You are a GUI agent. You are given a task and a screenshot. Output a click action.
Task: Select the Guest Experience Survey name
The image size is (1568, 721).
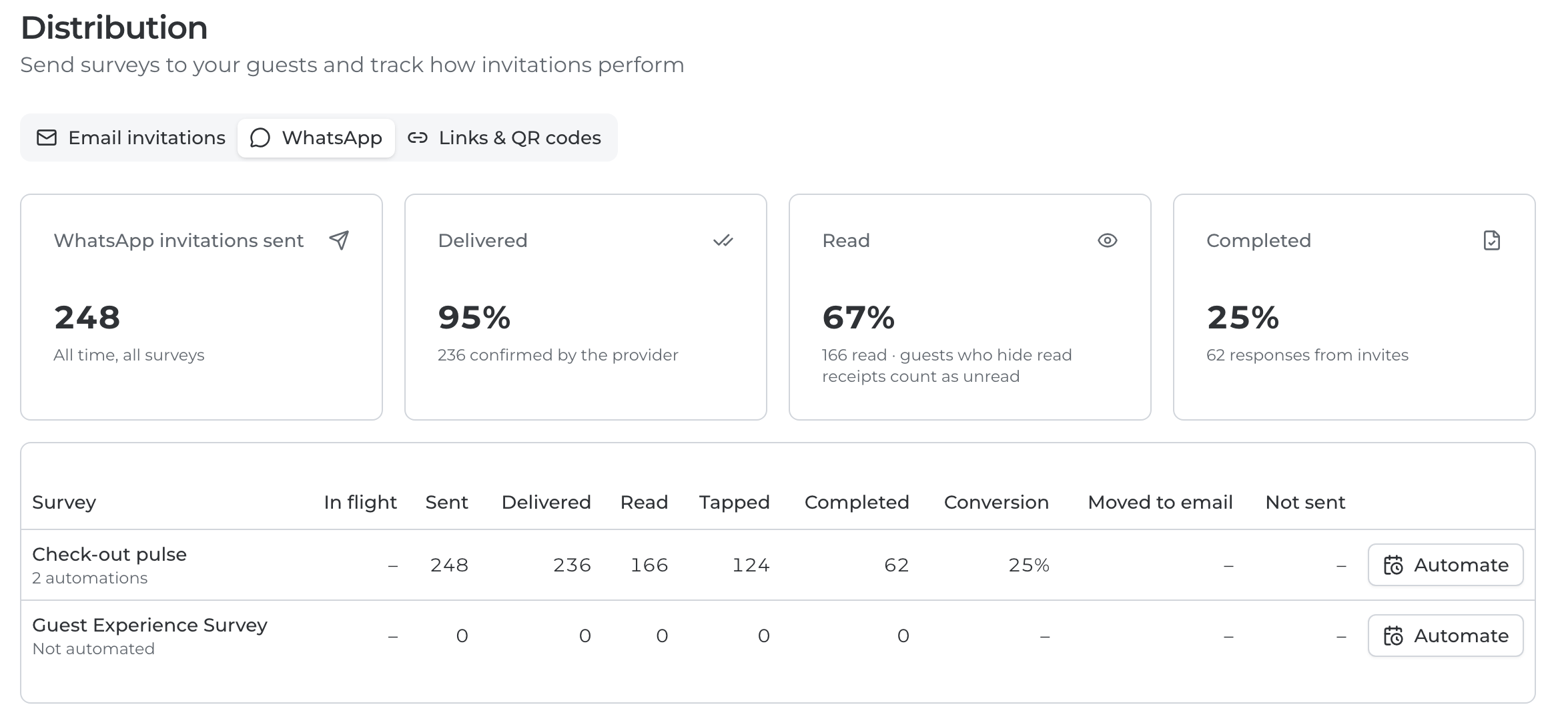pyautogui.click(x=149, y=625)
